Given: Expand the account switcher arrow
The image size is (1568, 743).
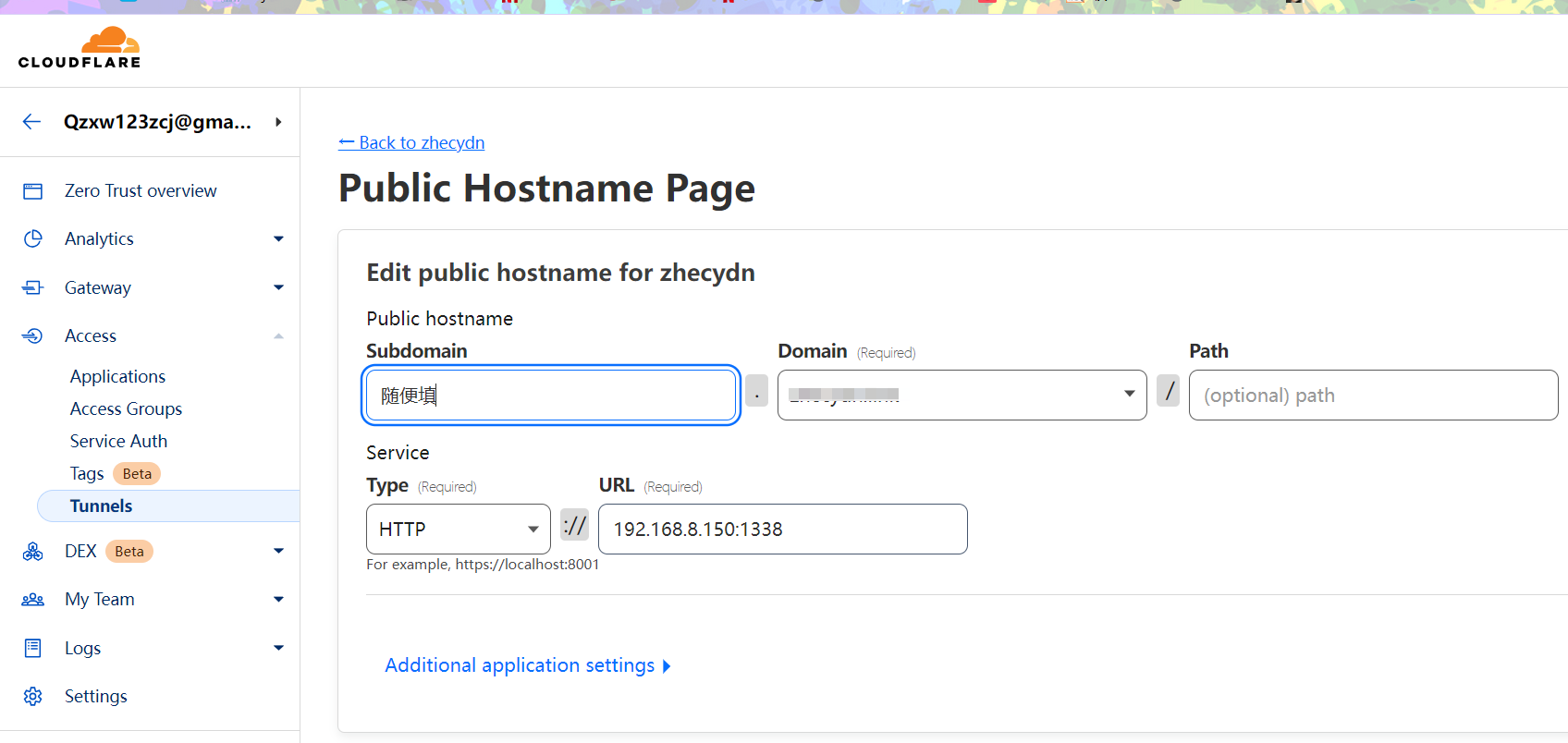Looking at the screenshot, I should point(278,122).
